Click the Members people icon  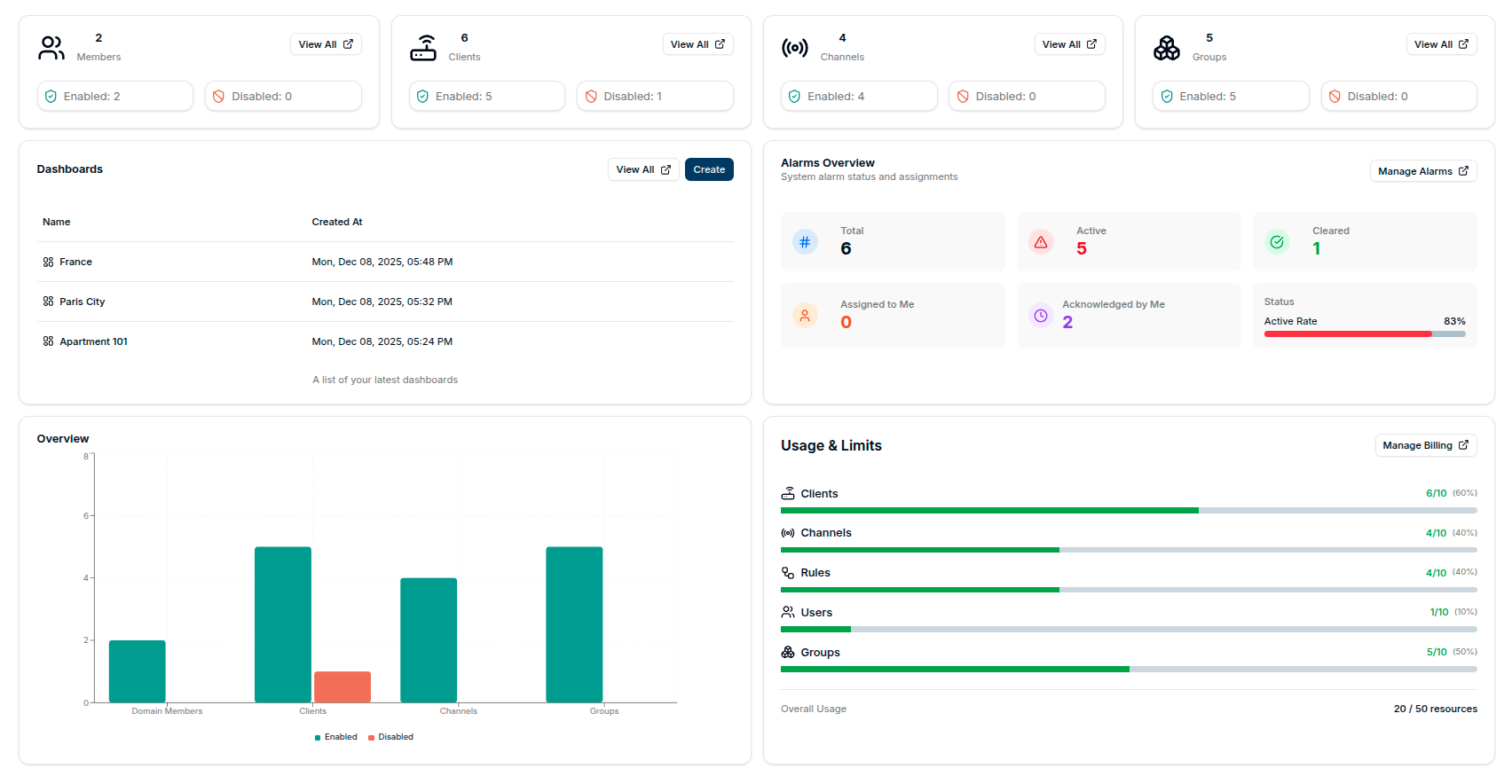point(51,48)
